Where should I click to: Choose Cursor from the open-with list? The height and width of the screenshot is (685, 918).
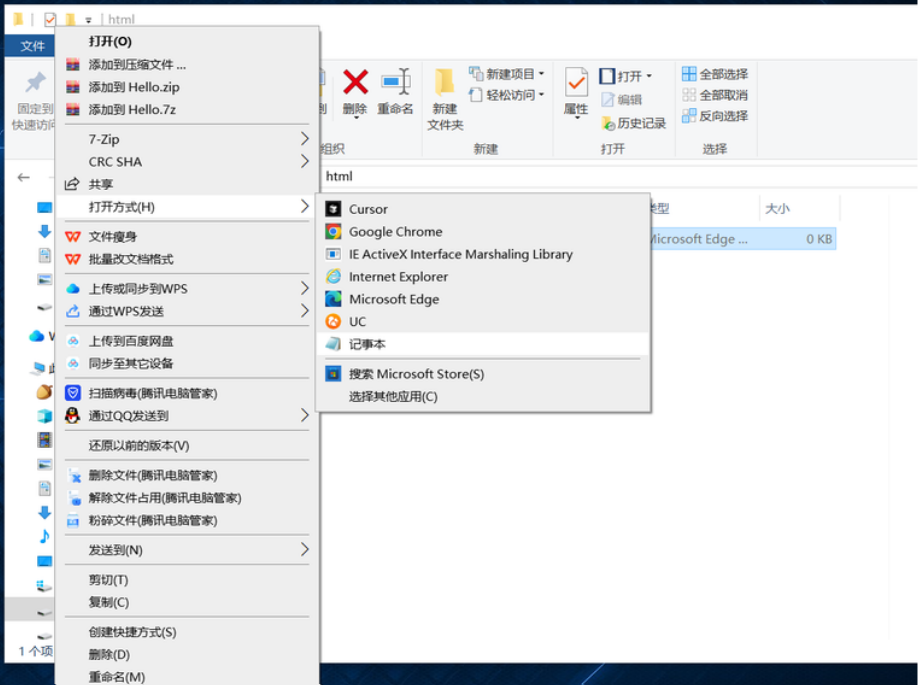click(x=365, y=209)
